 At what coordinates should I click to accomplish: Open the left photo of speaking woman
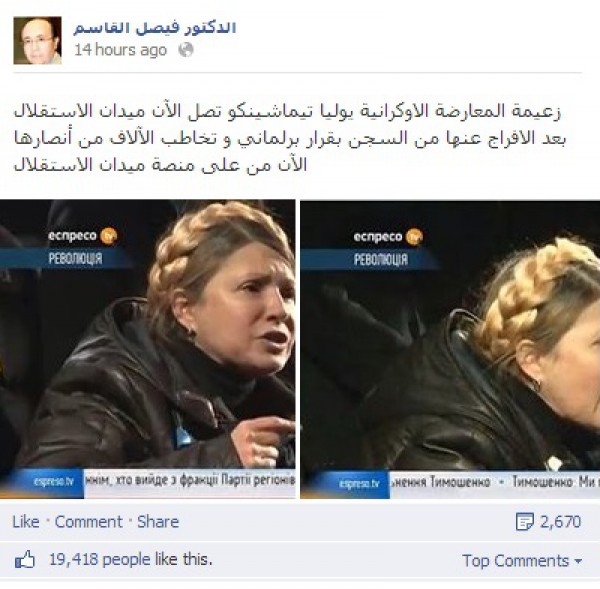(147, 349)
